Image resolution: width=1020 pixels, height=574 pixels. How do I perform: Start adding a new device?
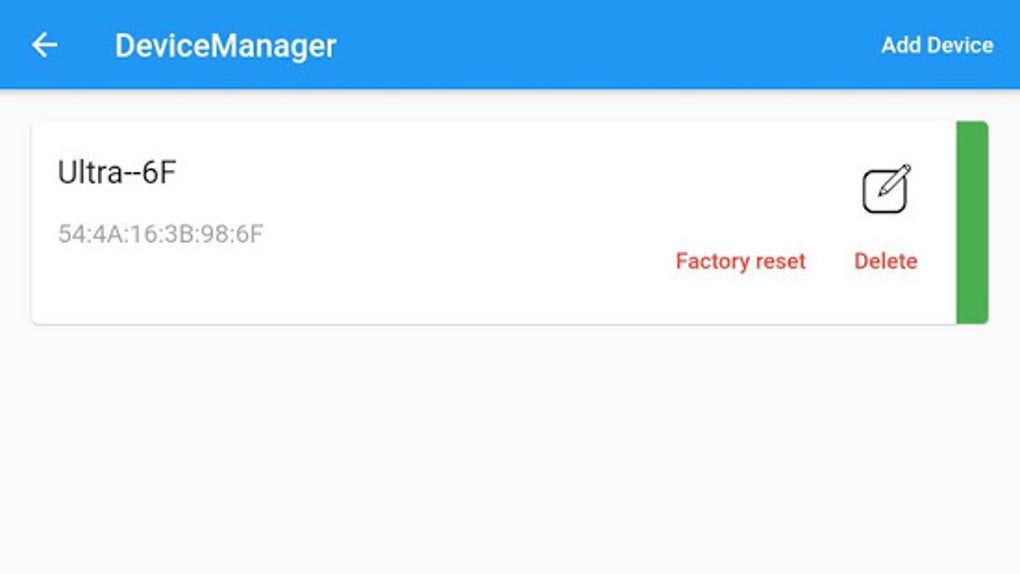click(x=936, y=46)
